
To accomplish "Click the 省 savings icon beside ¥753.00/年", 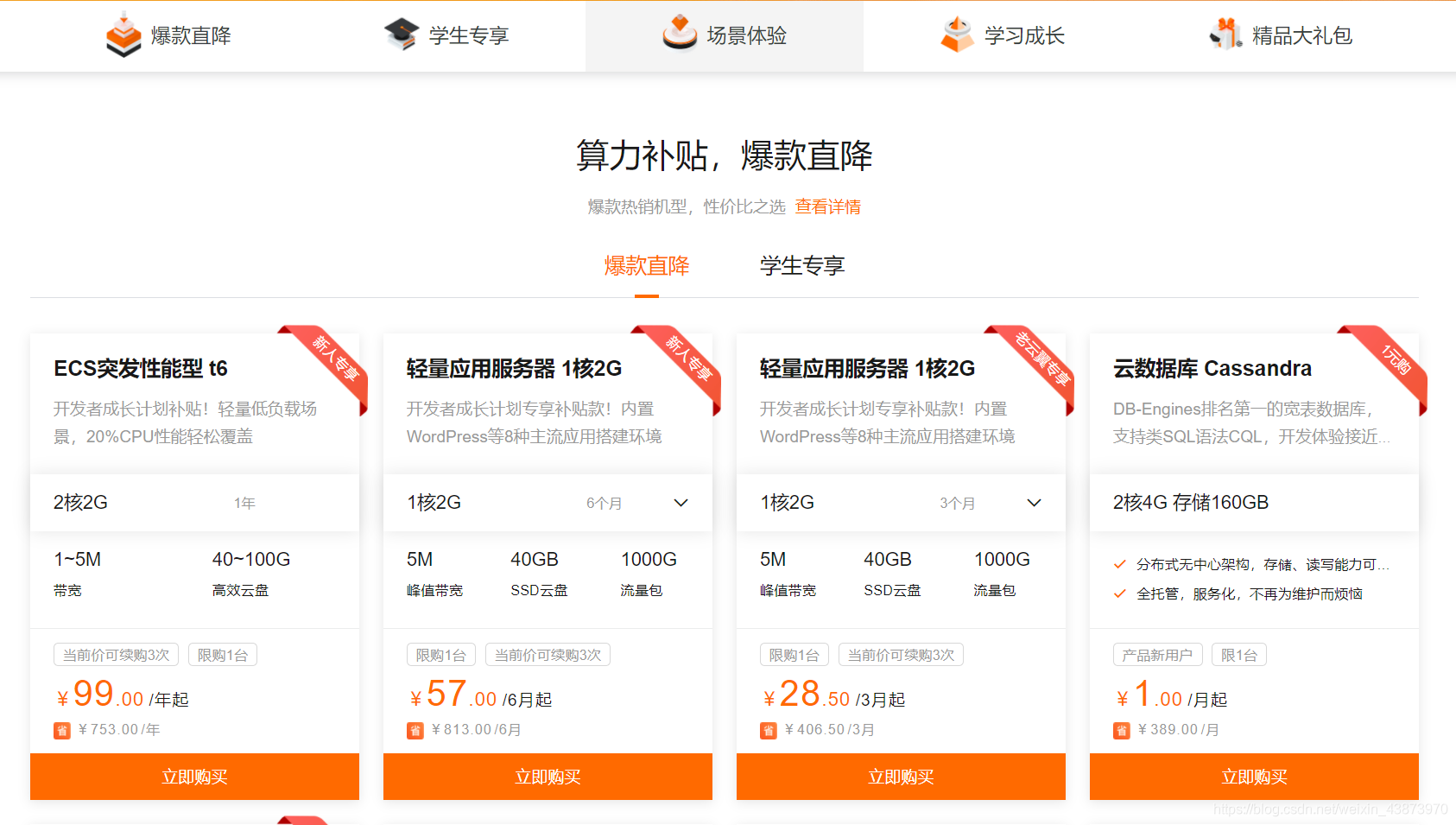I will click(62, 731).
